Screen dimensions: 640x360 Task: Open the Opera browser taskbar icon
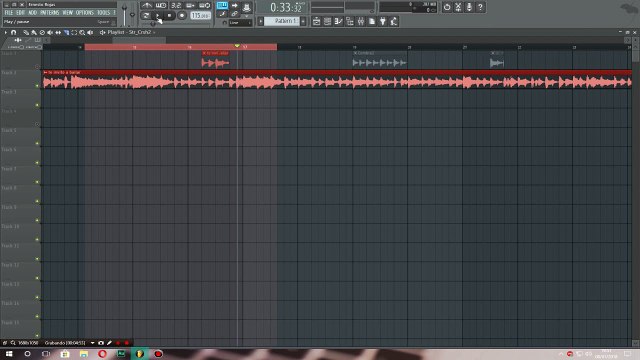102,354
